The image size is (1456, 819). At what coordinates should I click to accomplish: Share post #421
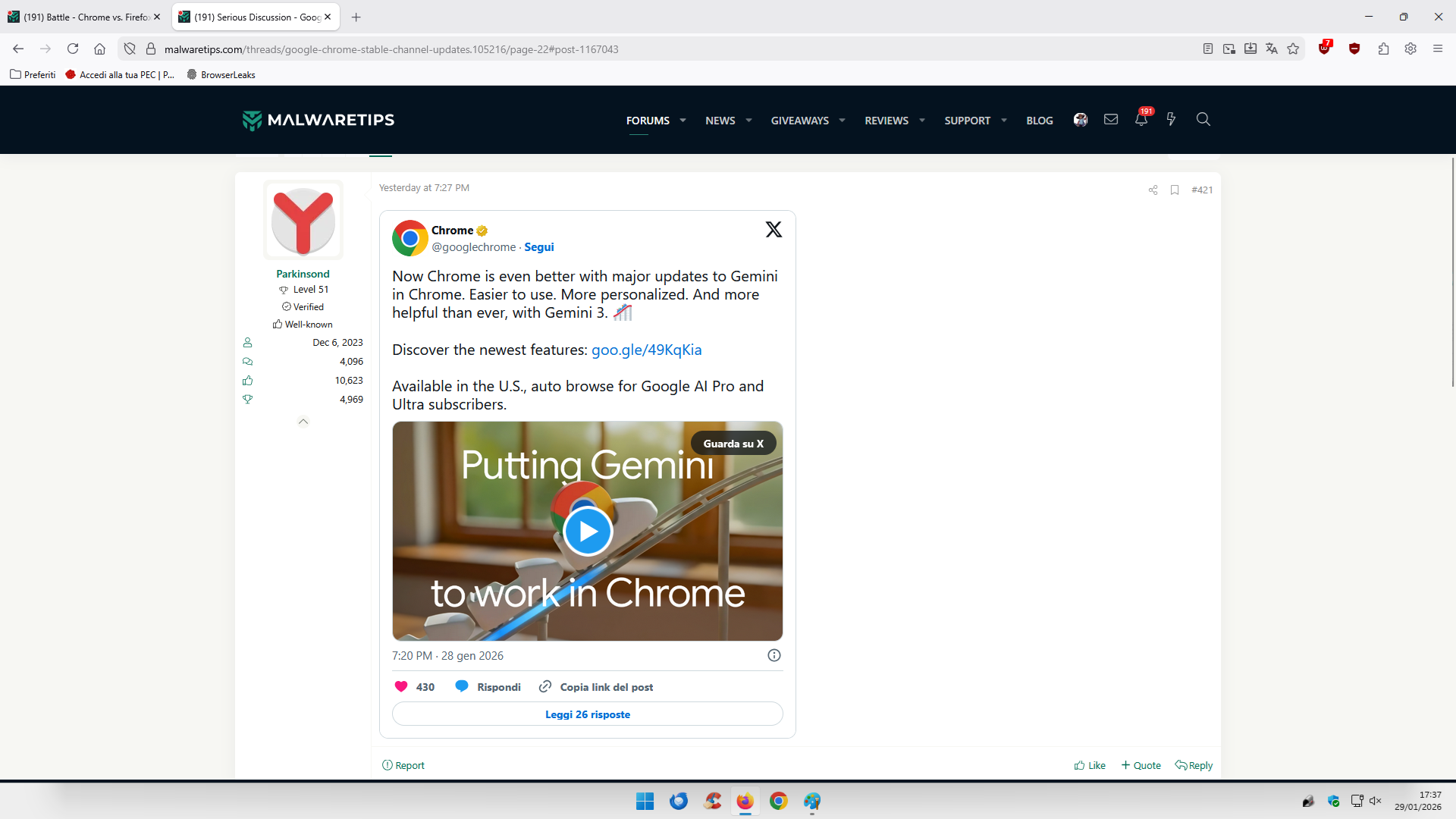tap(1153, 190)
